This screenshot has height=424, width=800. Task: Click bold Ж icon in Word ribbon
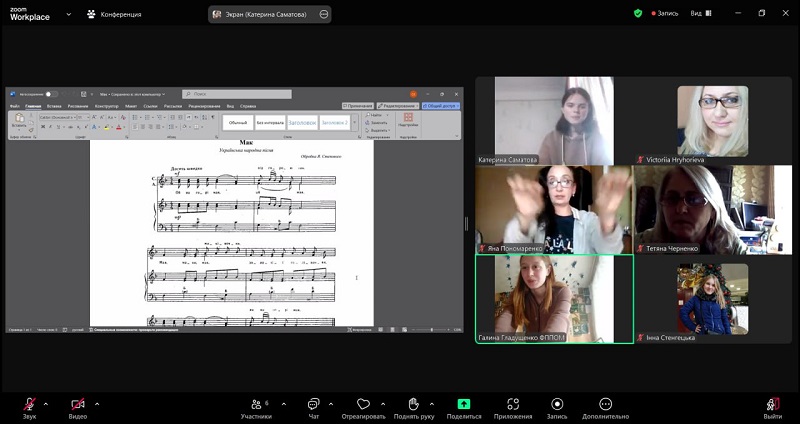(43, 127)
